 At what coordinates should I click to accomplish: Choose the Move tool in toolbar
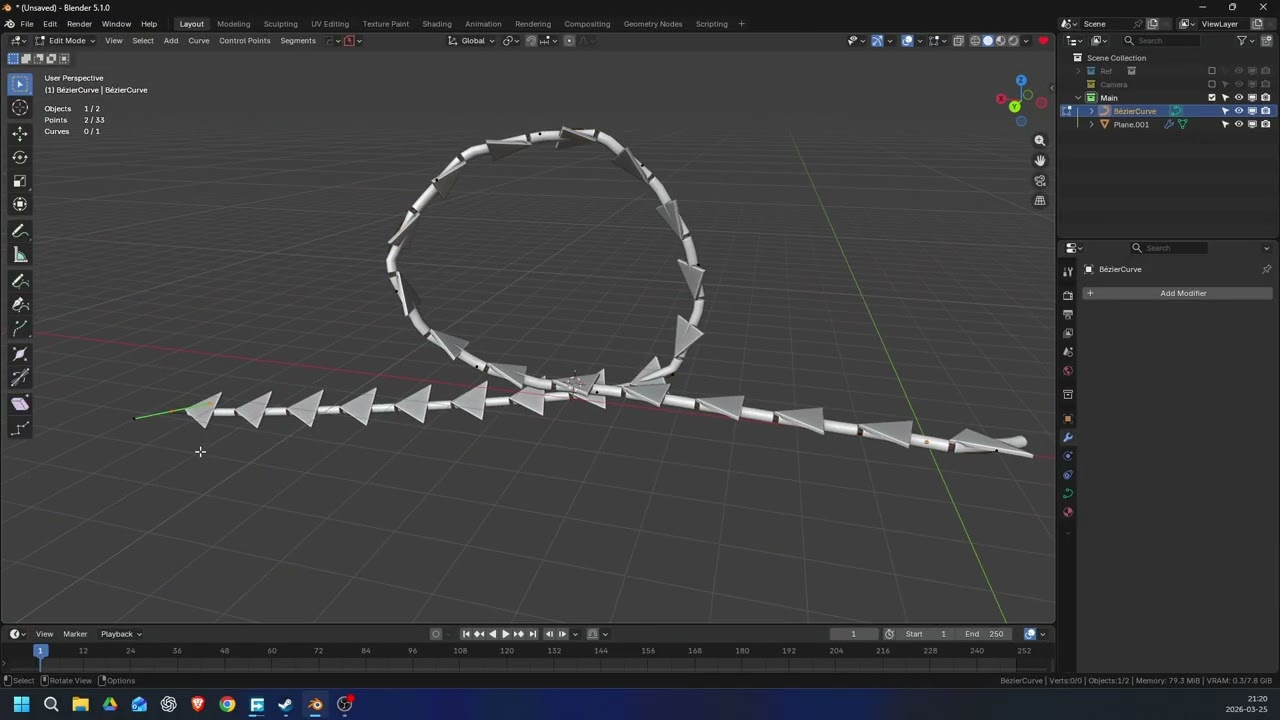(20, 133)
